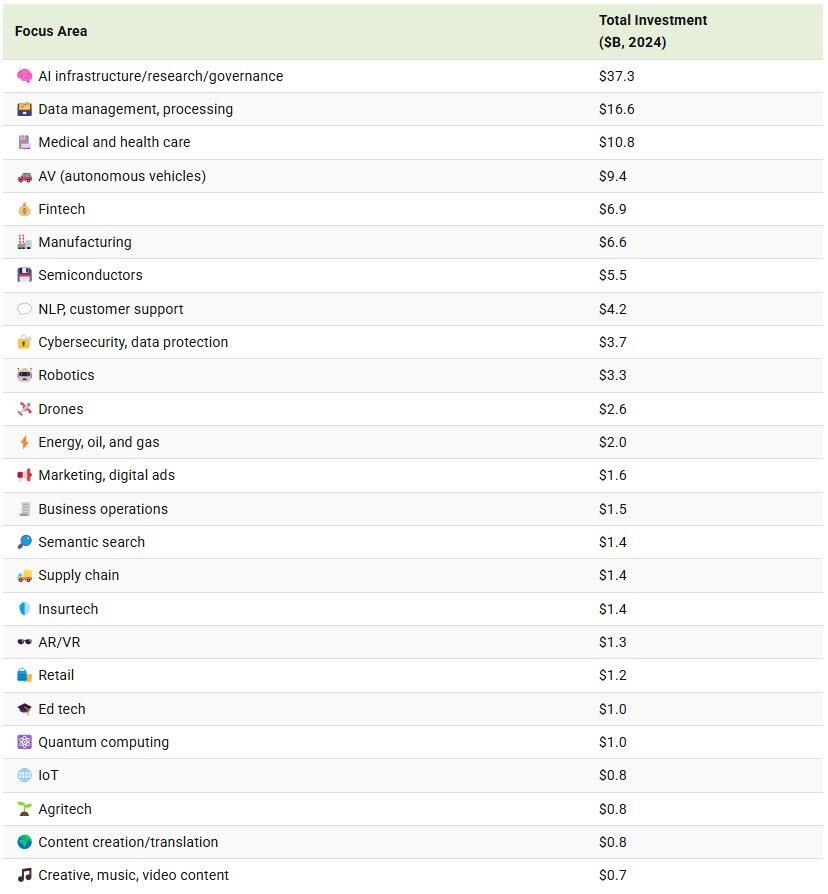The width and height of the screenshot is (828, 894).
Task: Click the robot icon next to Robotics
Action: coord(24,375)
